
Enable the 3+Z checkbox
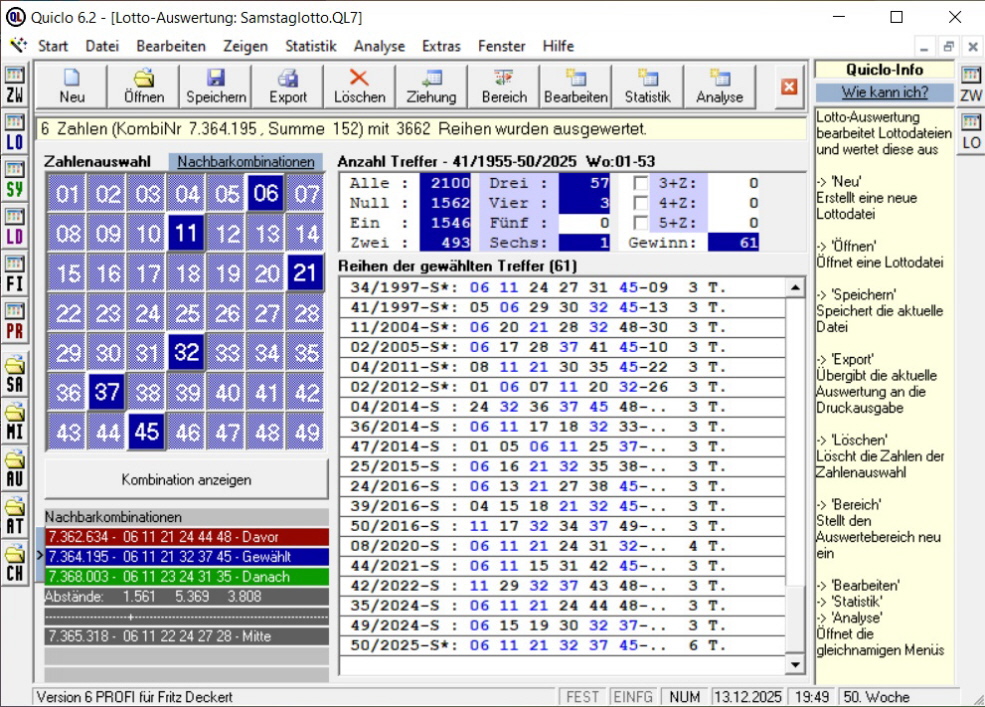point(641,183)
